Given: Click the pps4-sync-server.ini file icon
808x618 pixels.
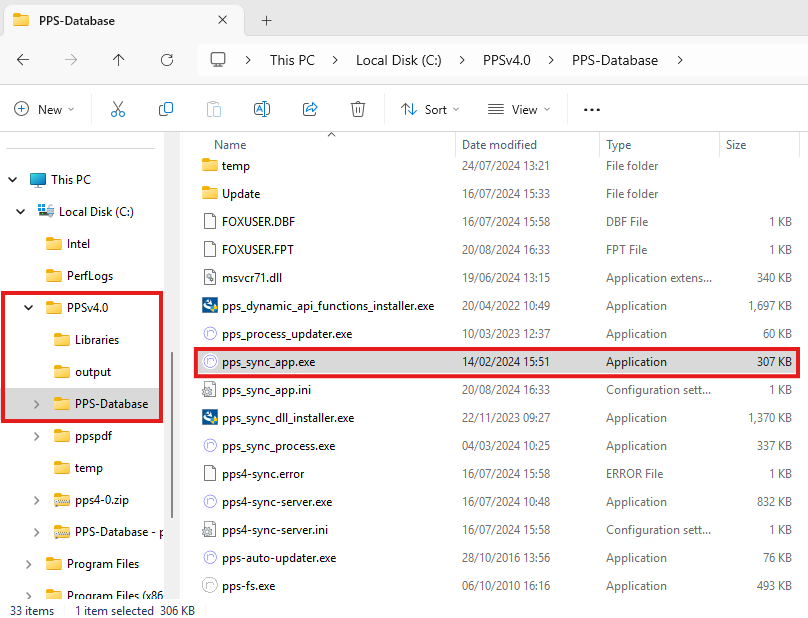Looking at the screenshot, I should pos(209,530).
